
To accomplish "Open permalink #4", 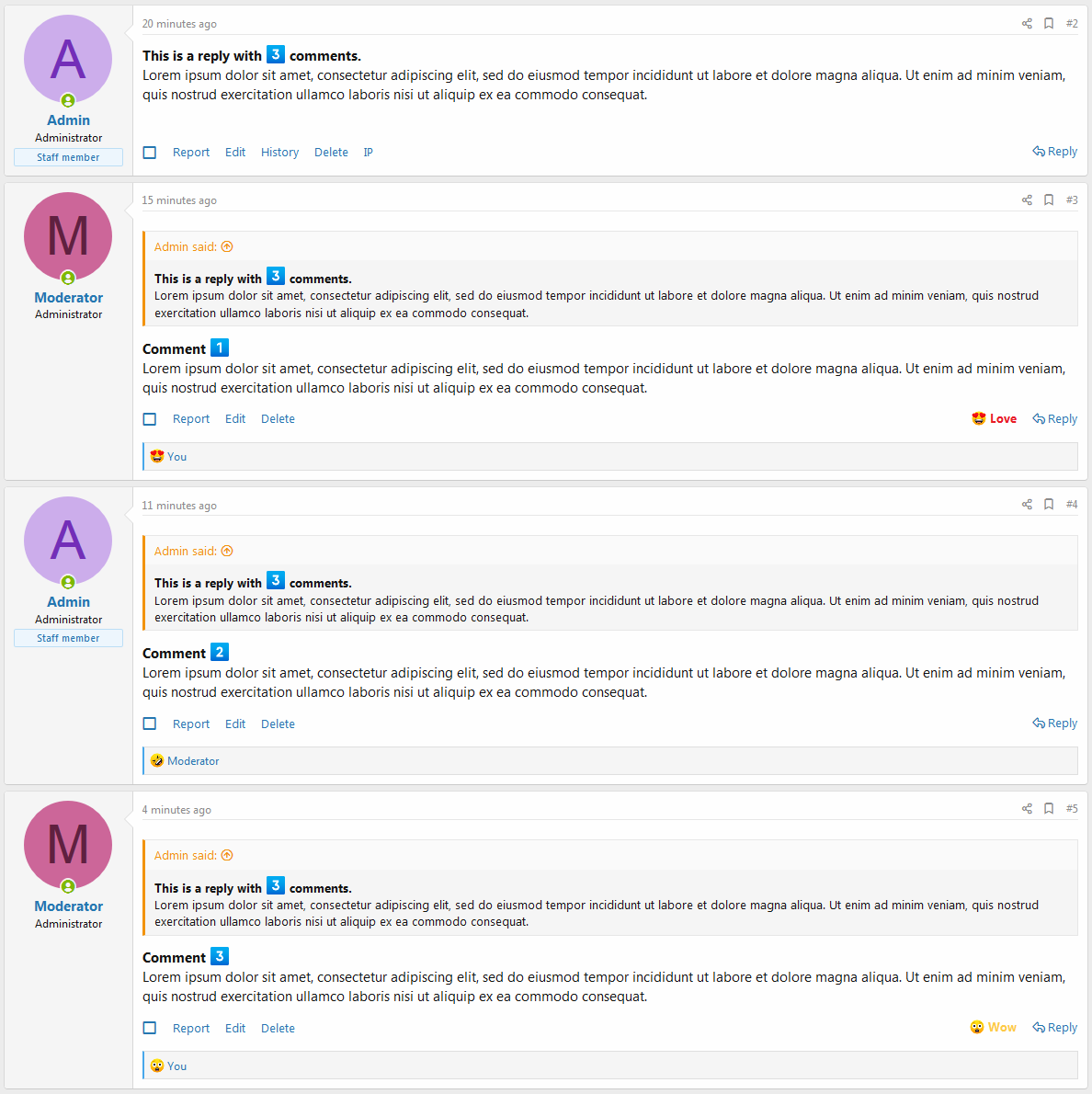I will pyautogui.click(x=1072, y=505).
